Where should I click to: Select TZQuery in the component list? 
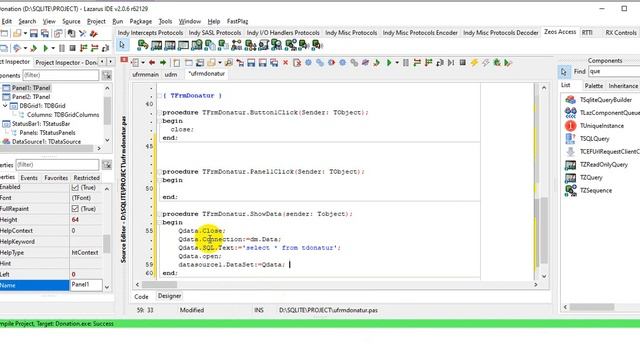pos(591,178)
